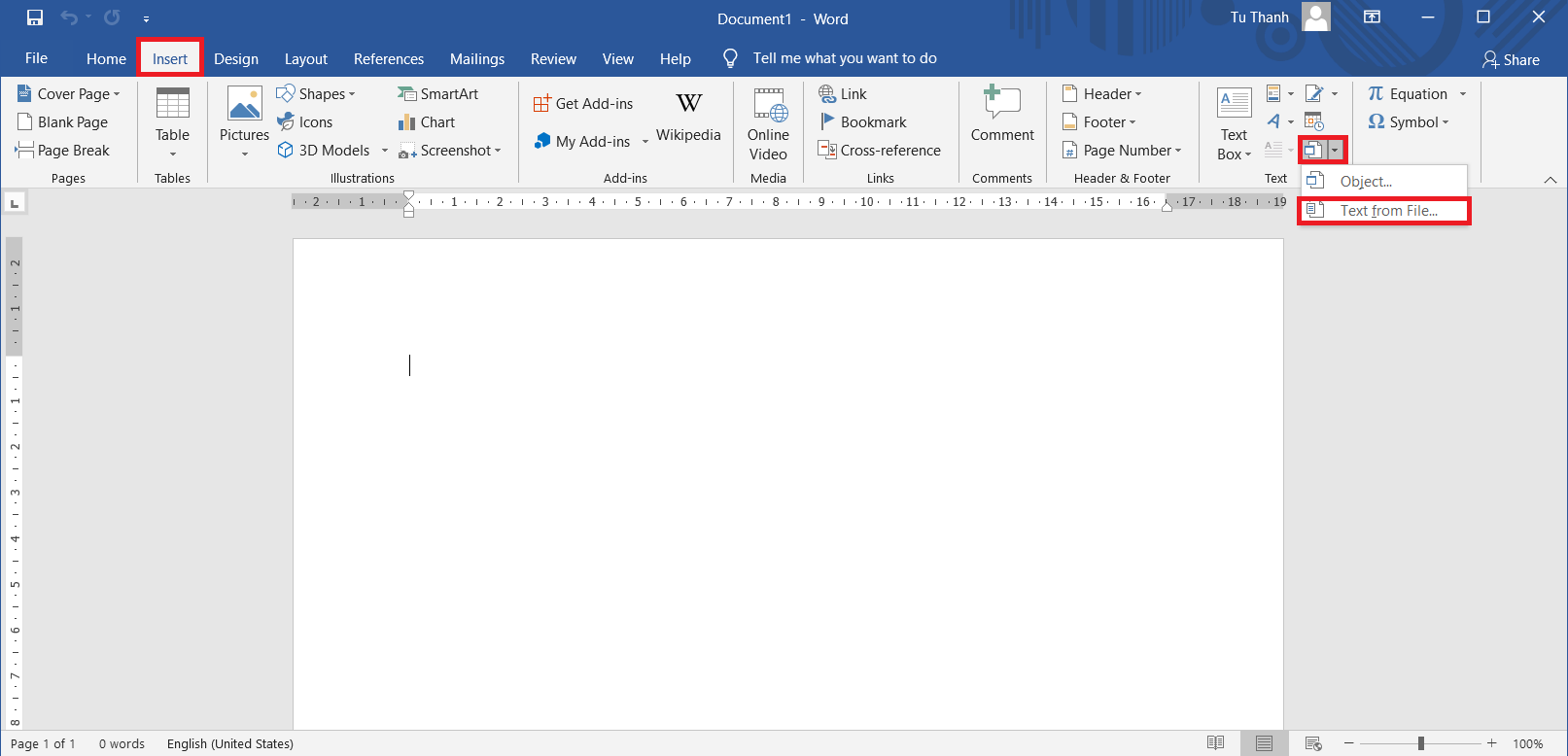Click the Share button
1568x756 pixels.
coord(1511,59)
